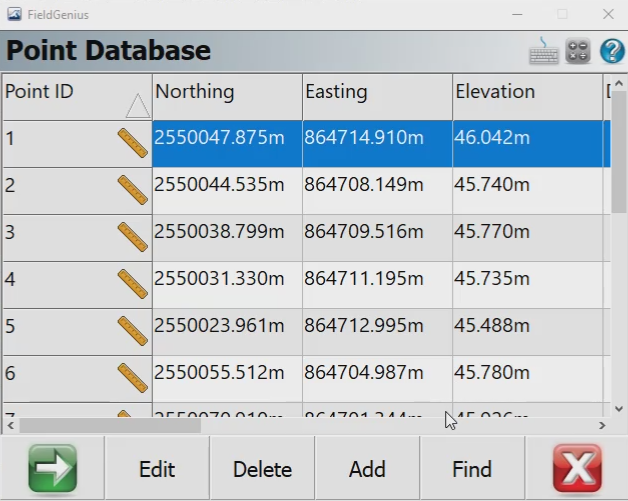Open the calculator/options icon in header
This screenshot has width=628, height=501.
(578, 51)
